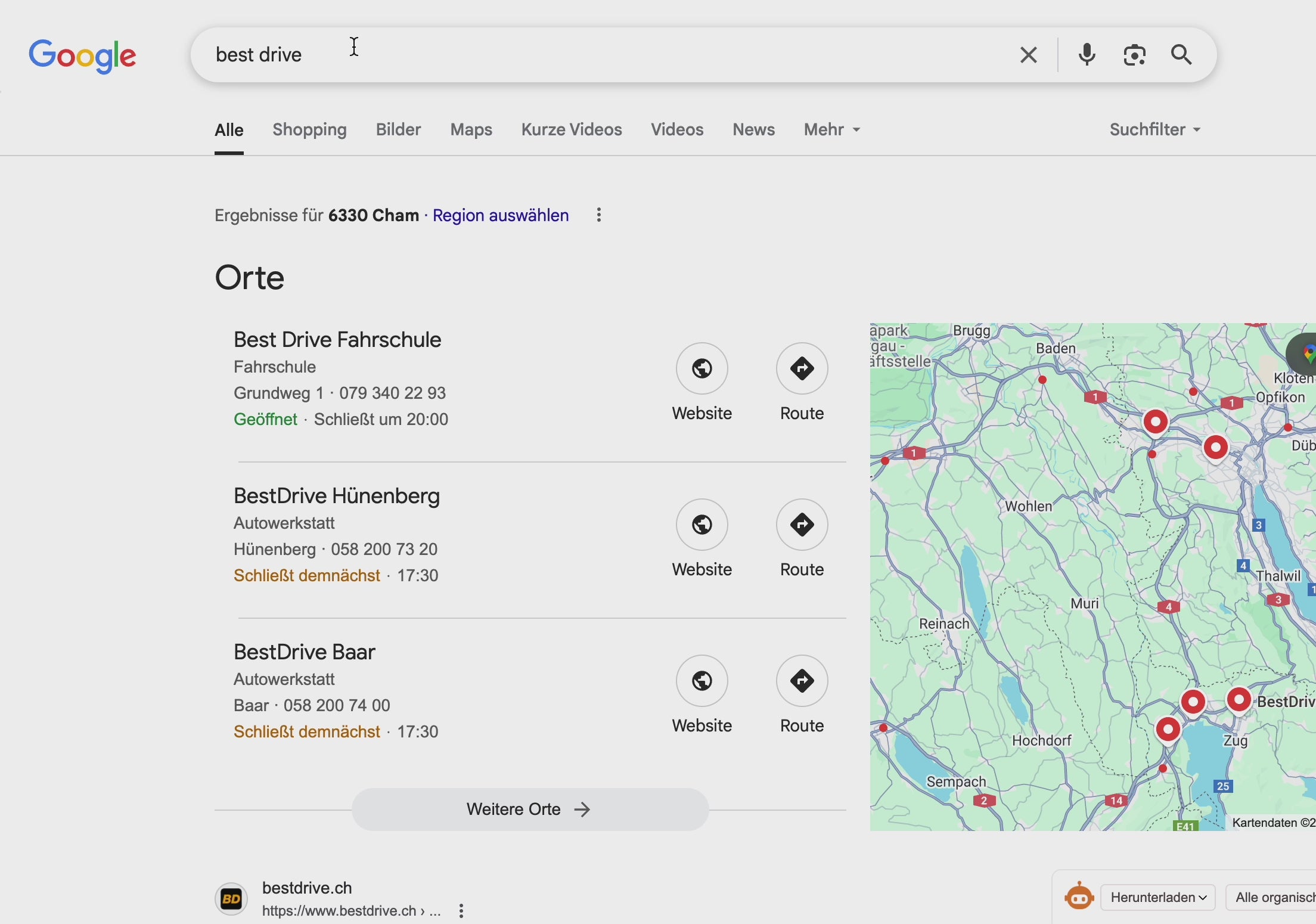The height and width of the screenshot is (924, 1316).
Task: Open the Videos tab
Action: tap(677, 130)
